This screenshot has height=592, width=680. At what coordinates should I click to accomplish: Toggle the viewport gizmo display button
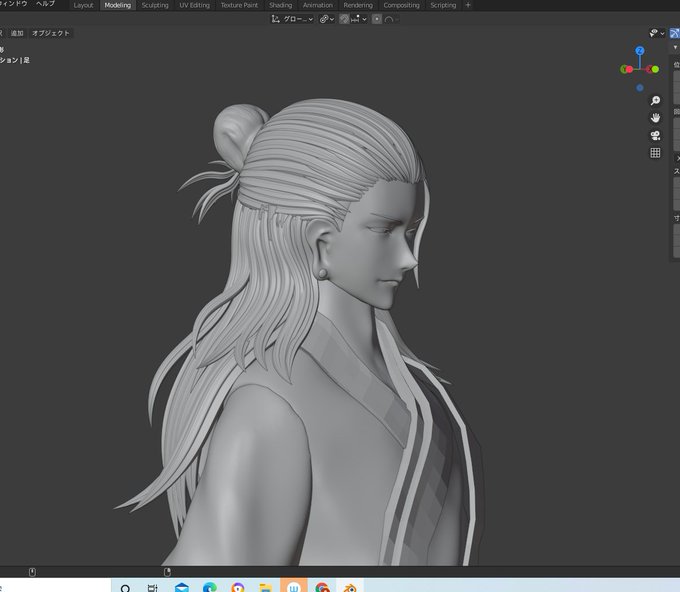(675, 33)
